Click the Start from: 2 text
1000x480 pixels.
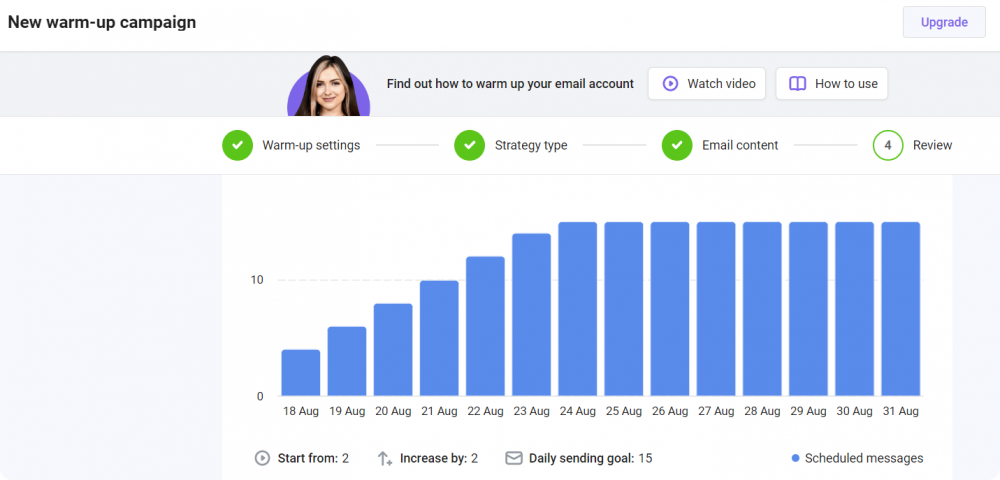click(x=313, y=458)
